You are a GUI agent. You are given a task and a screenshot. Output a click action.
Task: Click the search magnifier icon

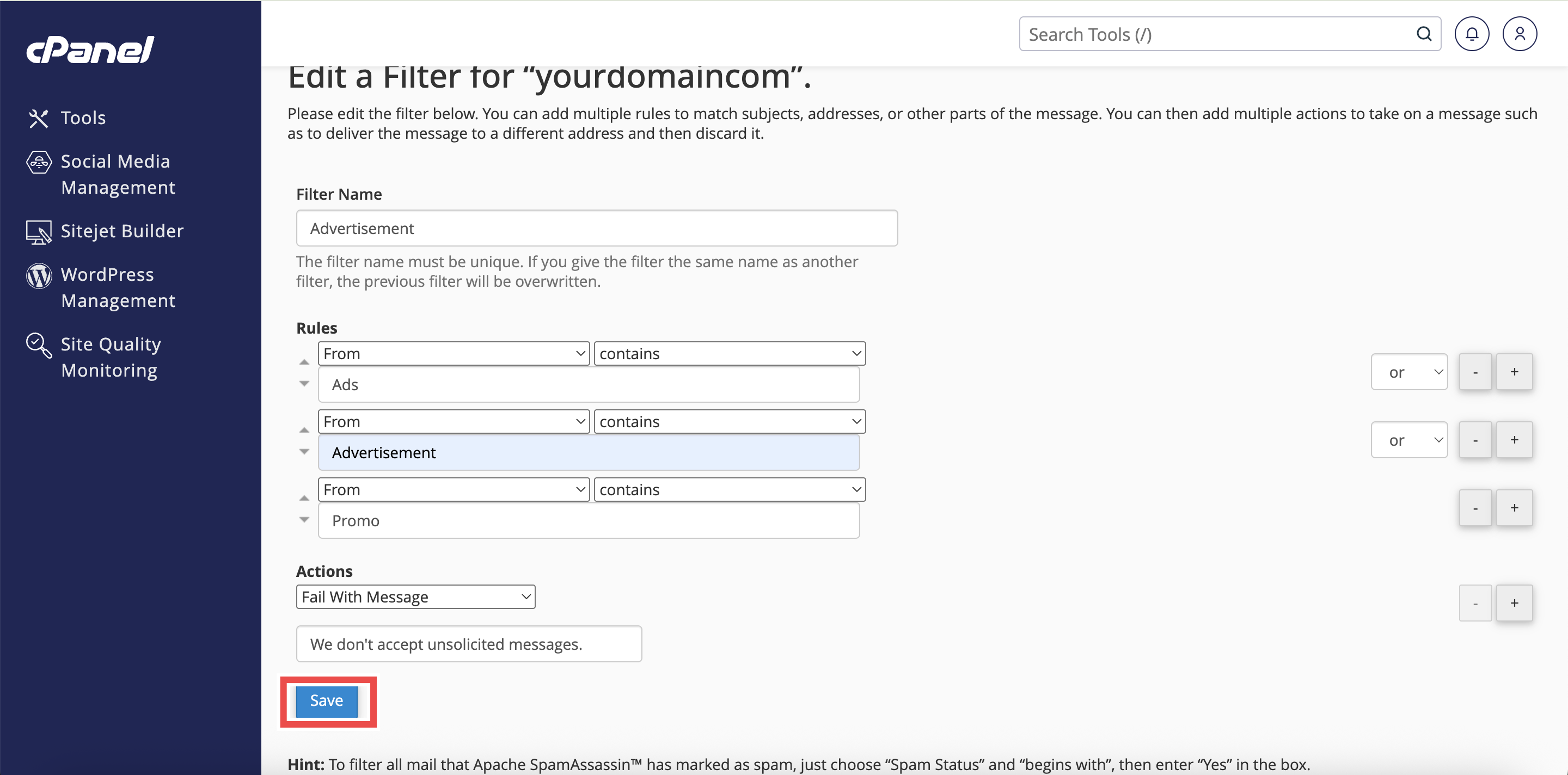(1423, 34)
